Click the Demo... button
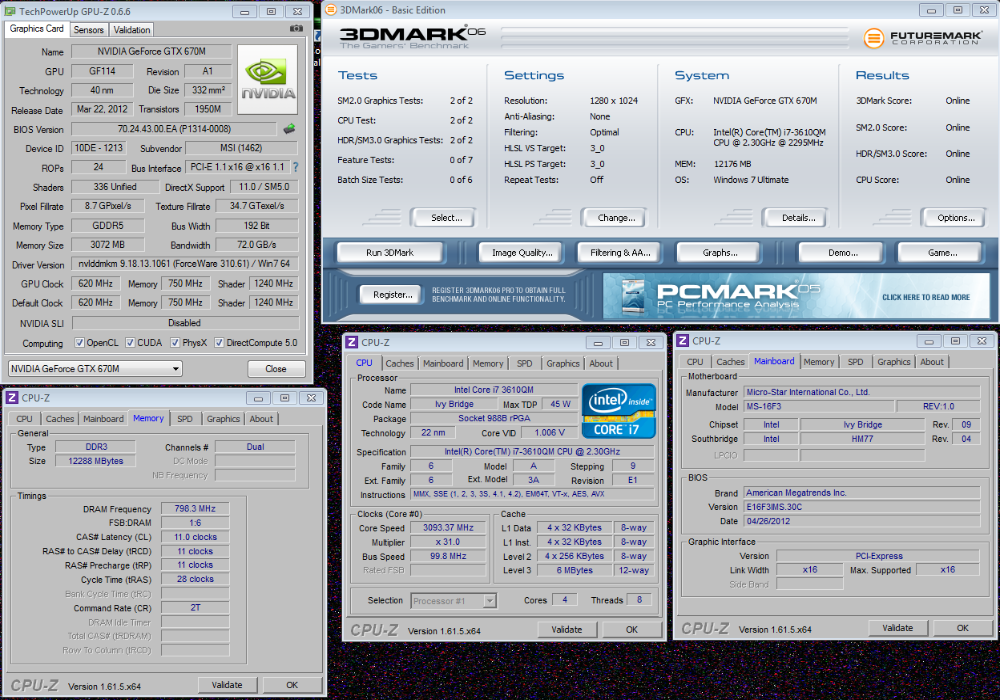Viewport: 1000px width, 700px height. pos(842,252)
